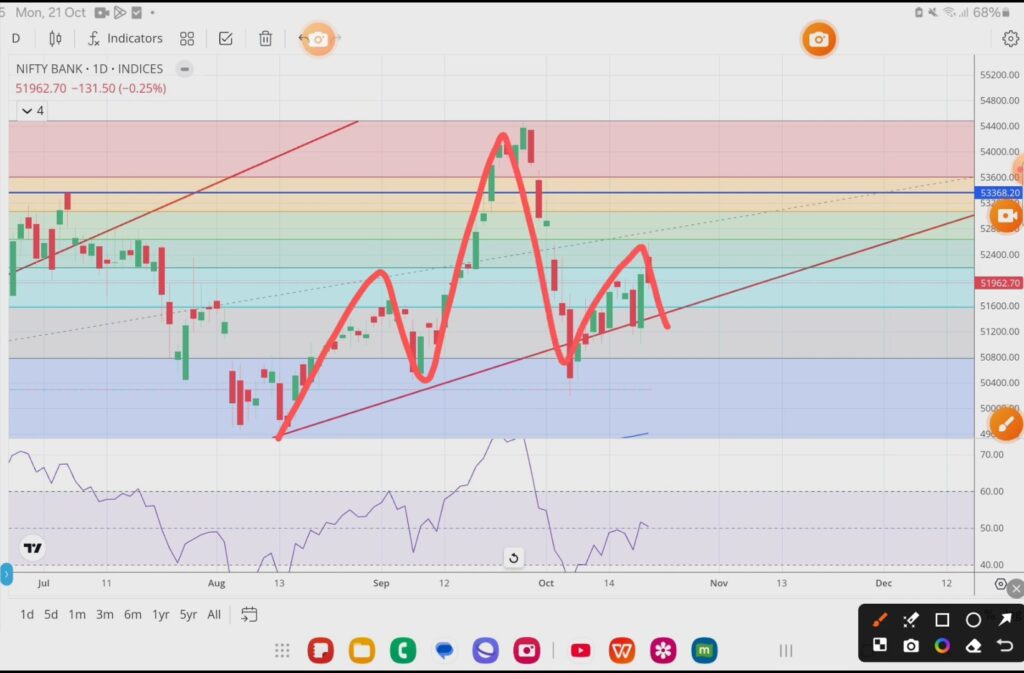The image size is (1024, 673).
Task: Expand the blue left side panel handle
Action: [x=6, y=574]
